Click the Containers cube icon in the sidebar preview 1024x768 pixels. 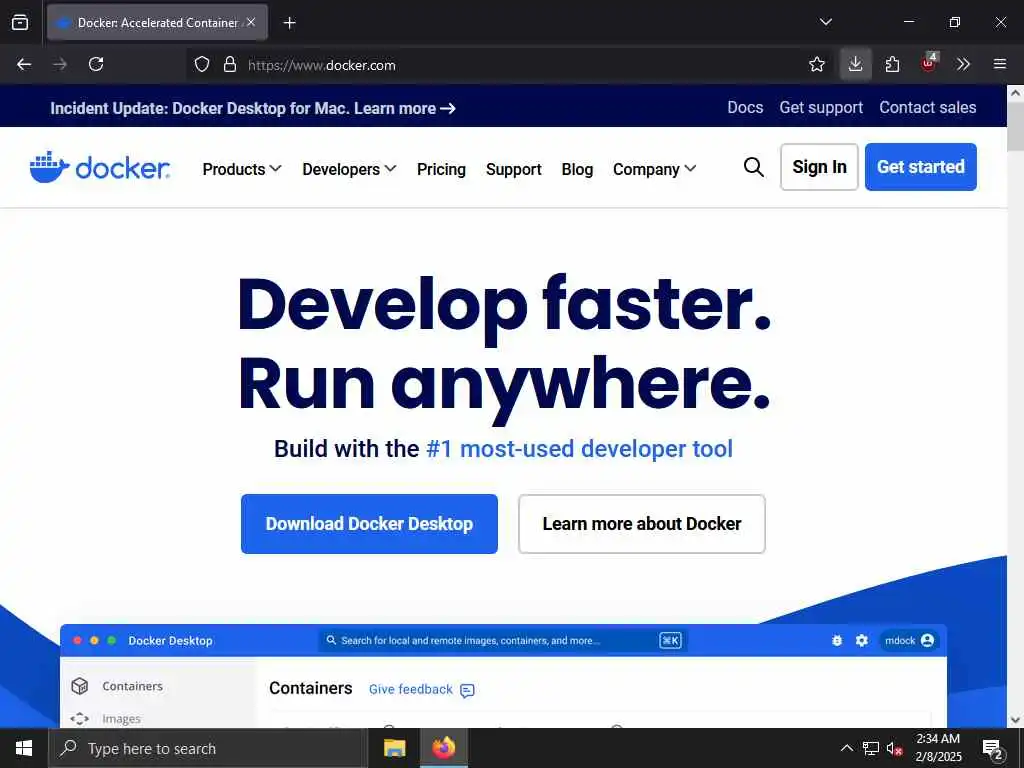80,686
